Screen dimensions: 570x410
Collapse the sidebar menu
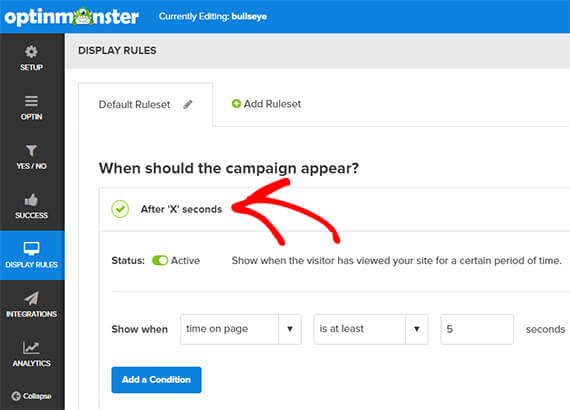[x=31, y=396]
